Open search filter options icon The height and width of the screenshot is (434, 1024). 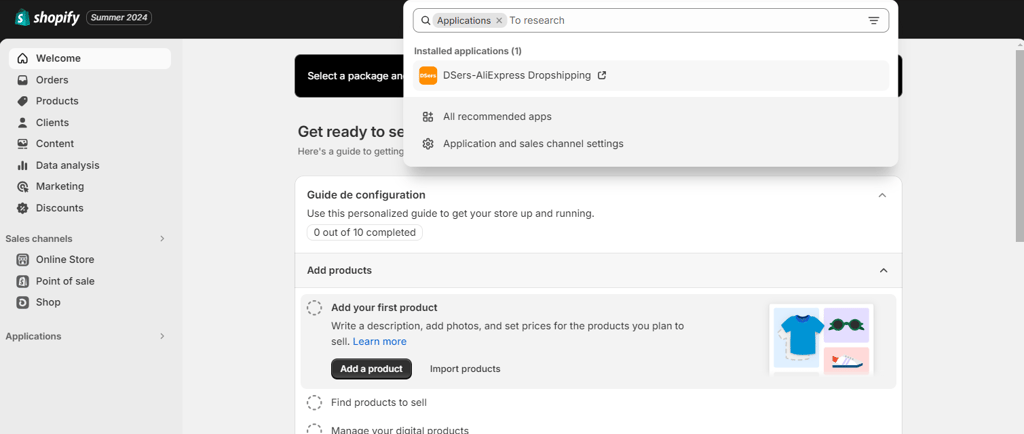874,20
